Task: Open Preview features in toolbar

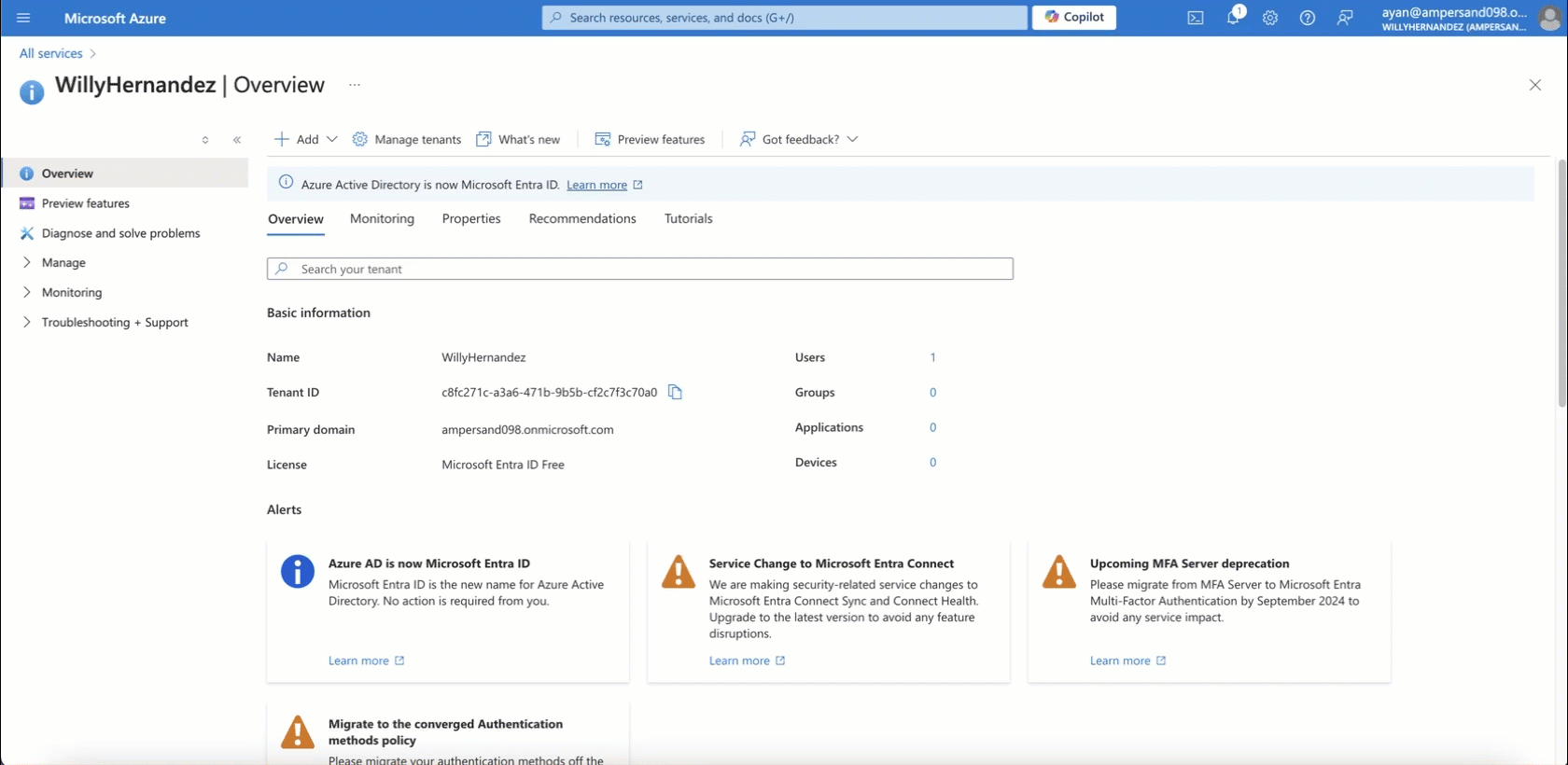Action: pyautogui.click(x=650, y=139)
